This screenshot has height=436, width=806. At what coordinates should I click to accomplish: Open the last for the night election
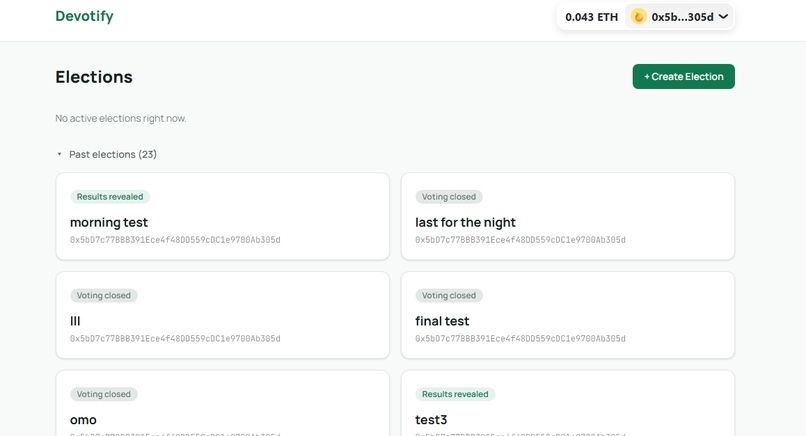click(568, 216)
